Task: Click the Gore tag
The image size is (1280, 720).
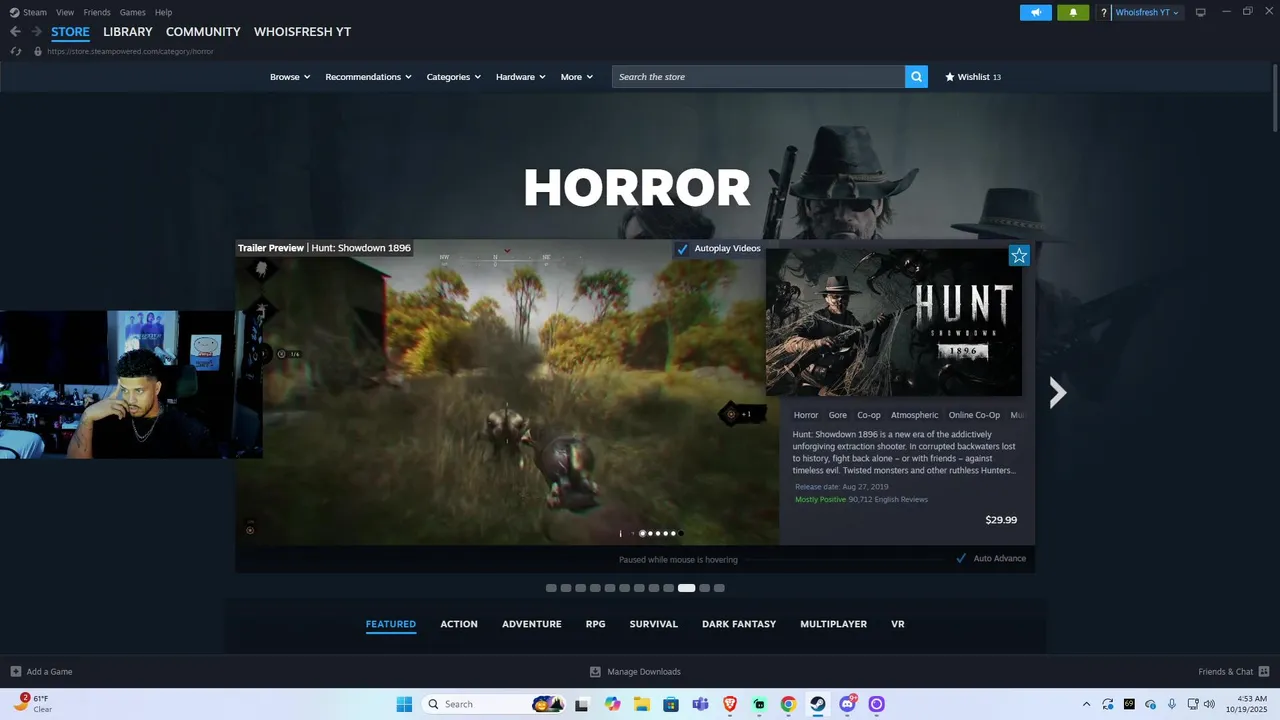Action: (x=838, y=415)
